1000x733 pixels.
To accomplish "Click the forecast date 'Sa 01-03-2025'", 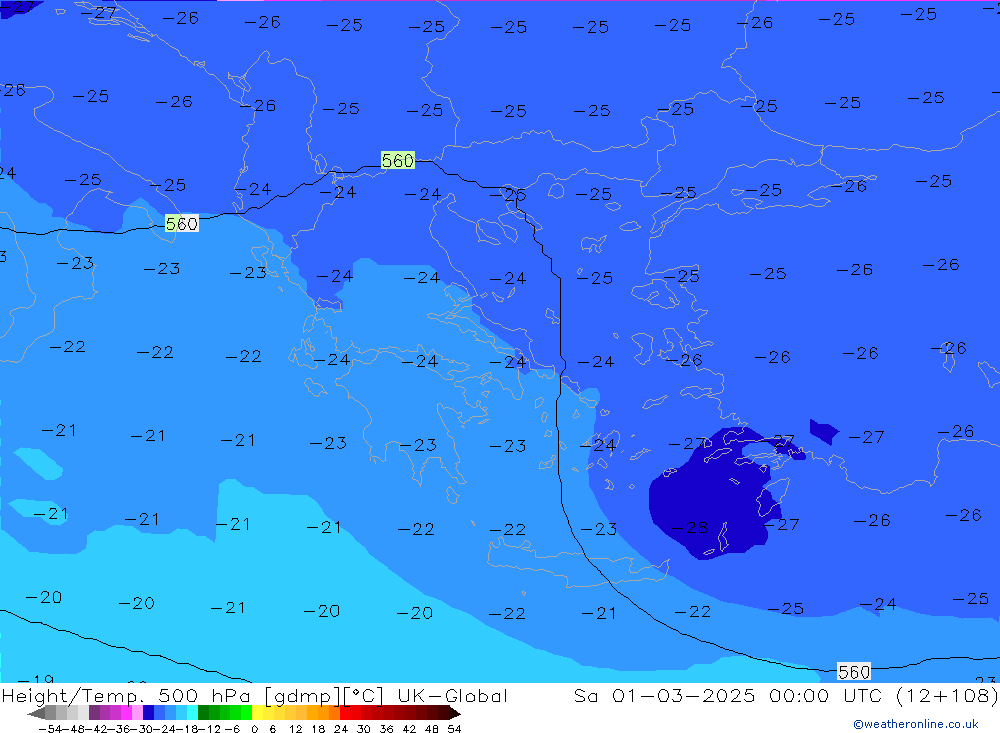I will click(x=664, y=695).
